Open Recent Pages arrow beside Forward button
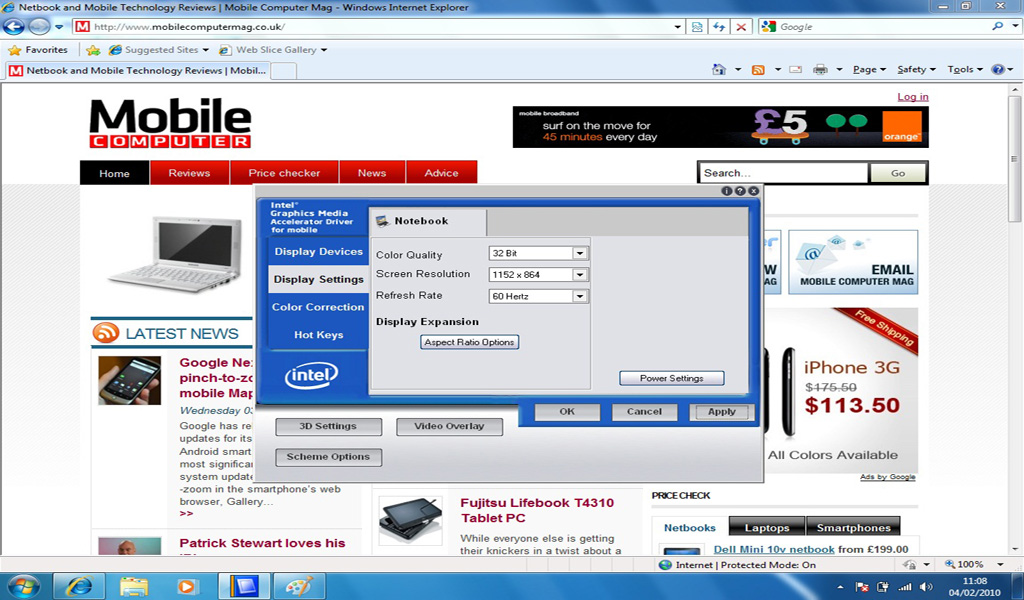This screenshot has width=1024, height=600. click(x=59, y=27)
